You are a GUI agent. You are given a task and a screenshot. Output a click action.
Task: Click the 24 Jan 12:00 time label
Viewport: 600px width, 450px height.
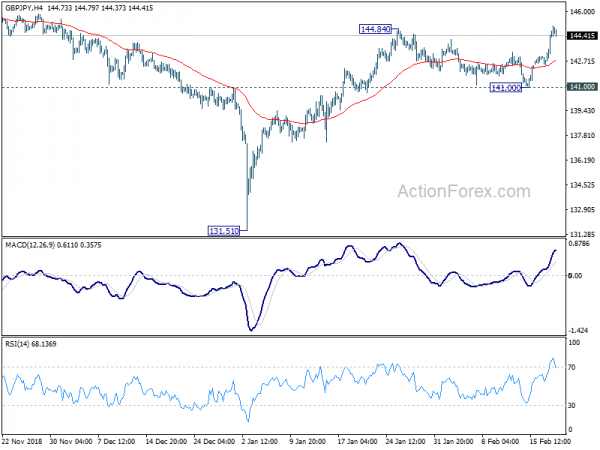[406, 441]
